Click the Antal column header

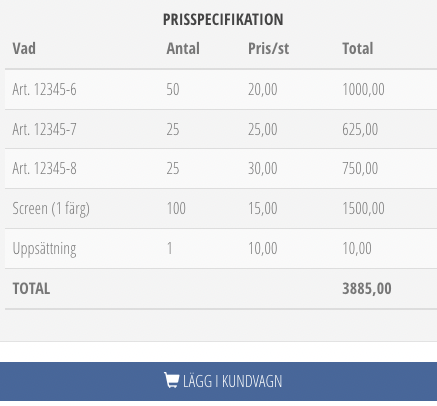point(183,49)
